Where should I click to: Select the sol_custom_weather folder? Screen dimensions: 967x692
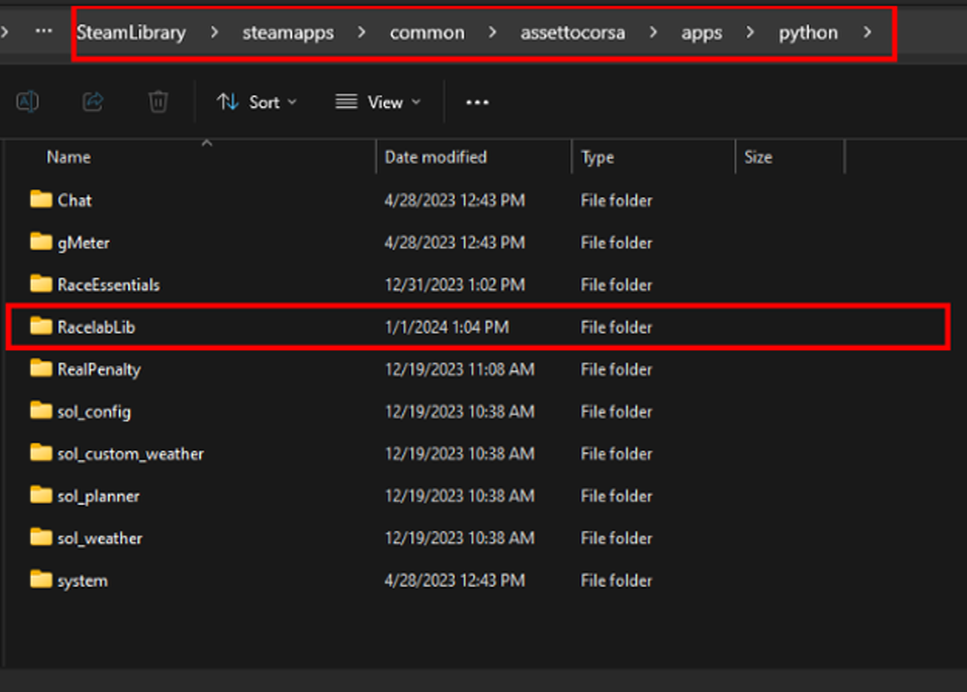pyautogui.click(x=130, y=454)
